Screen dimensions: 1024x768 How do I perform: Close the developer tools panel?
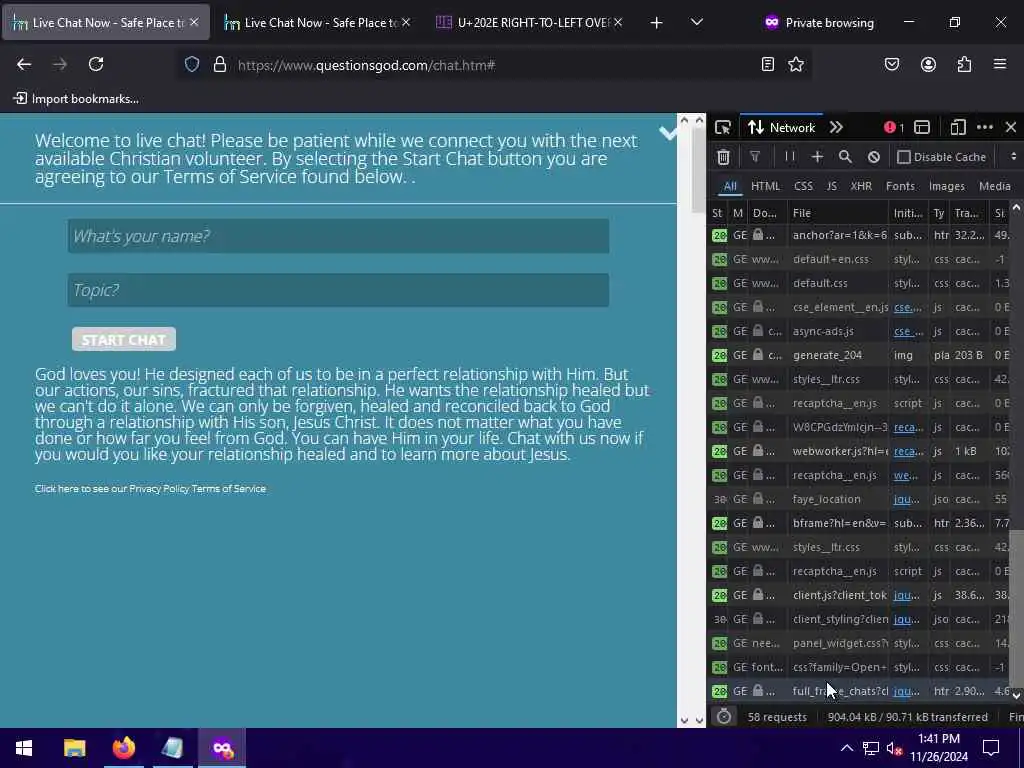[x=1010, y=127]
